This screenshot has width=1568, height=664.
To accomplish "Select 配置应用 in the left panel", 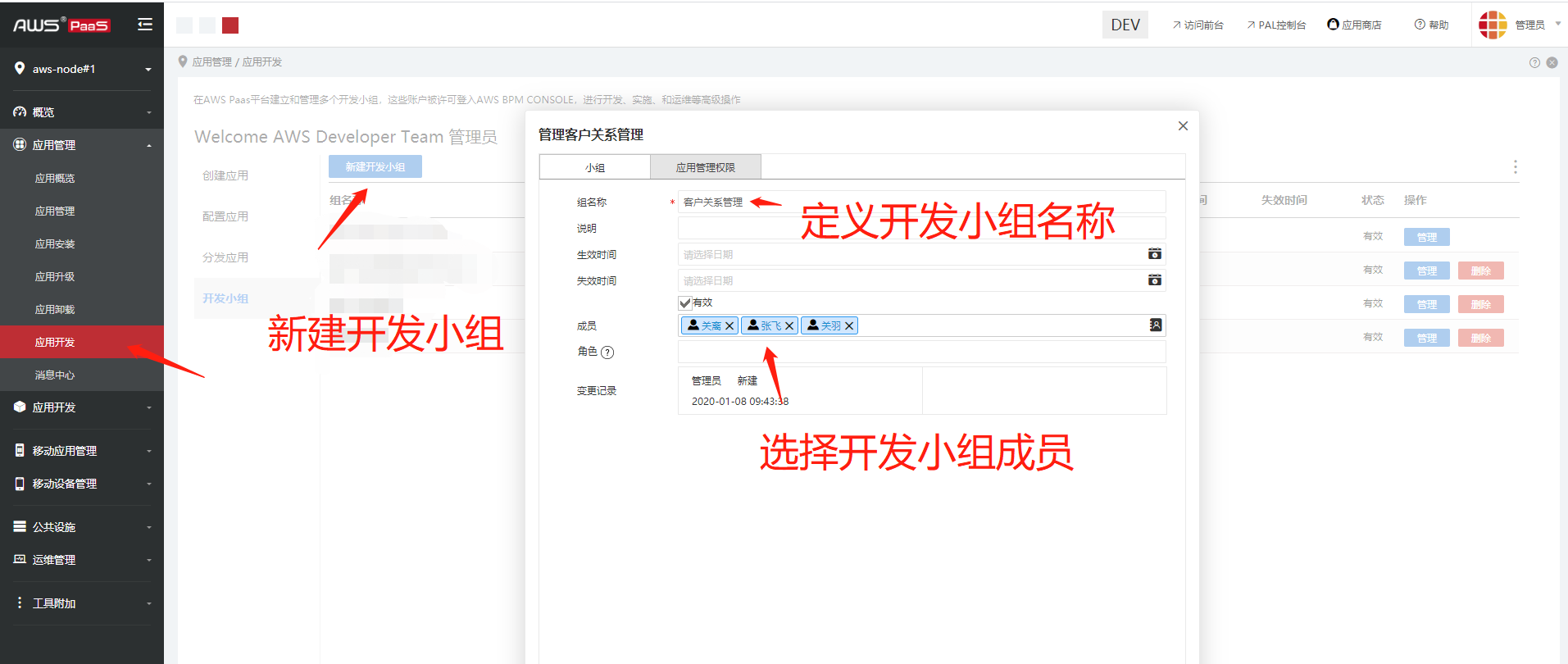I will pos(225,216).
